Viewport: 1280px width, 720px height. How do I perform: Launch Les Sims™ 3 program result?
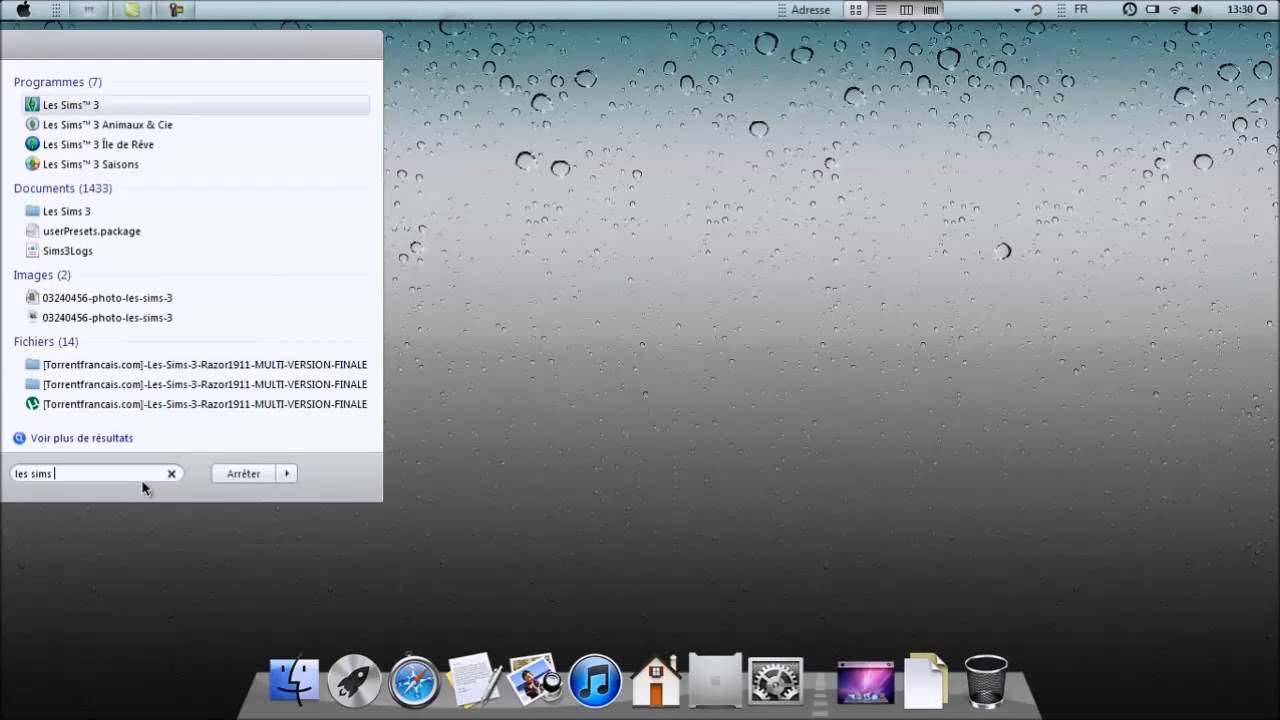click(196, 105)
